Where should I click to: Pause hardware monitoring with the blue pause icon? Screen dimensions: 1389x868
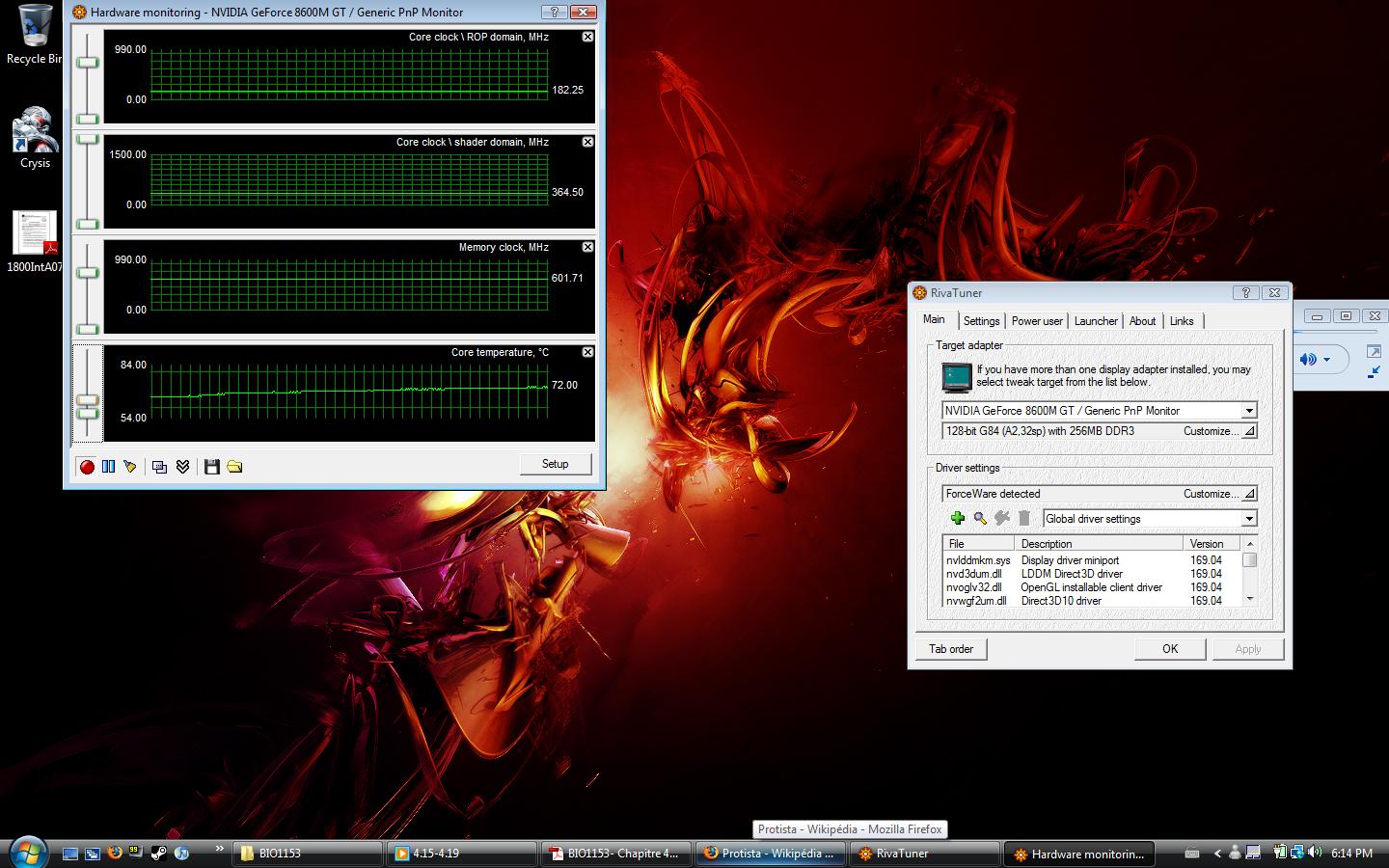coord(108,467)
